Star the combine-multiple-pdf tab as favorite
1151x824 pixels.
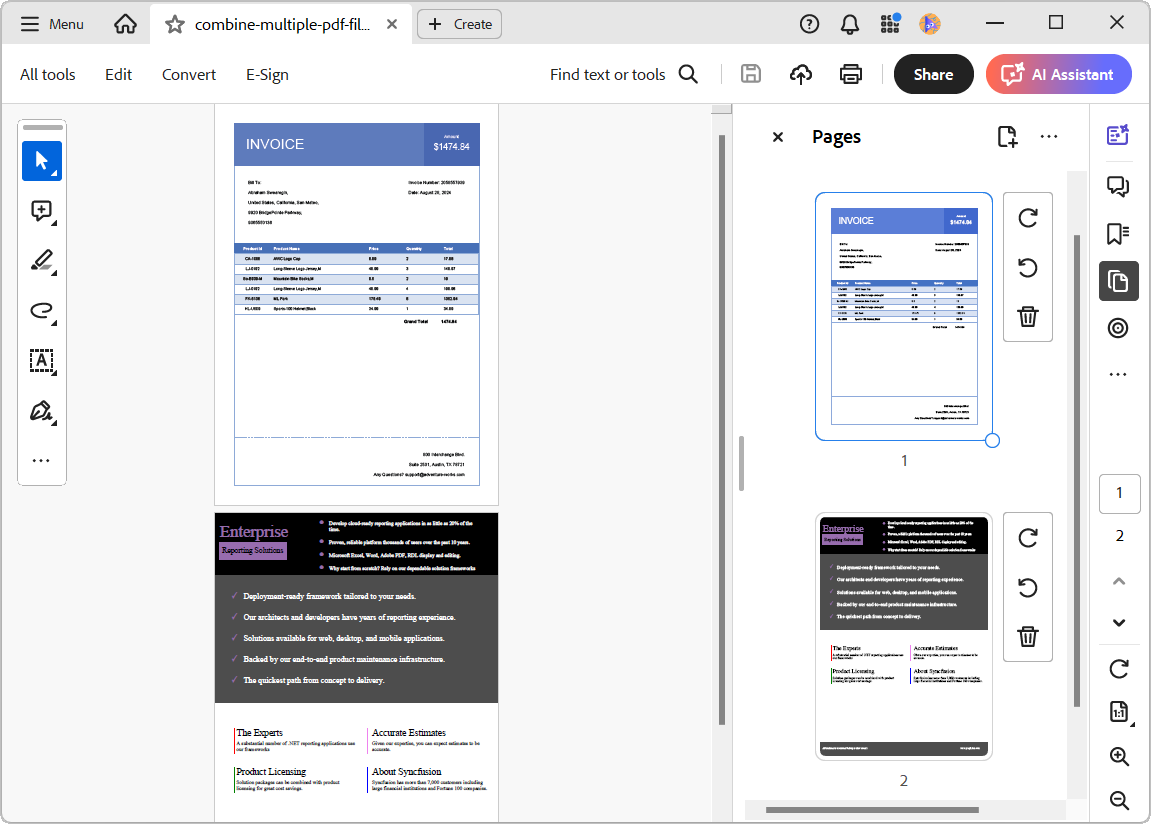[x=175, y=25]
